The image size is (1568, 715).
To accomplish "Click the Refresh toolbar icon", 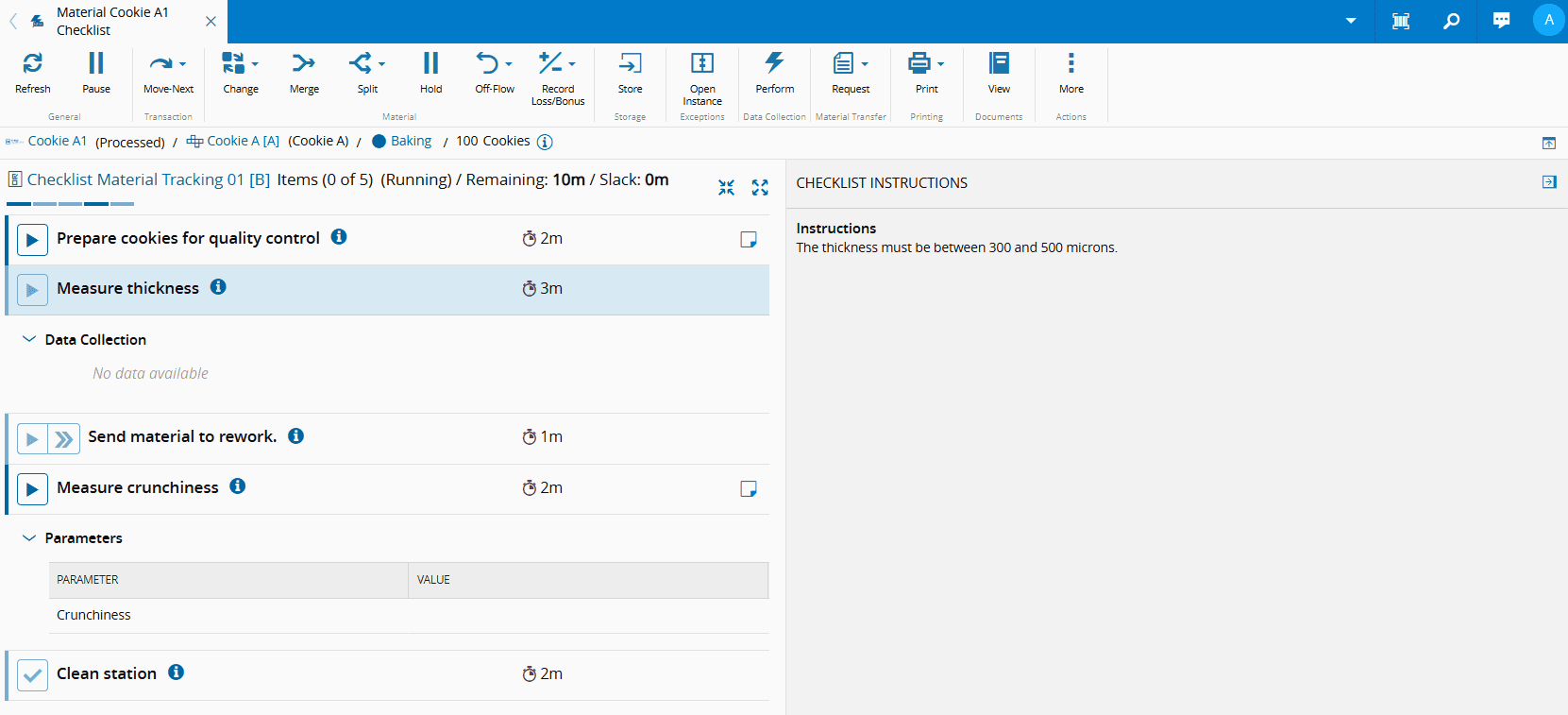I will 32,64.
